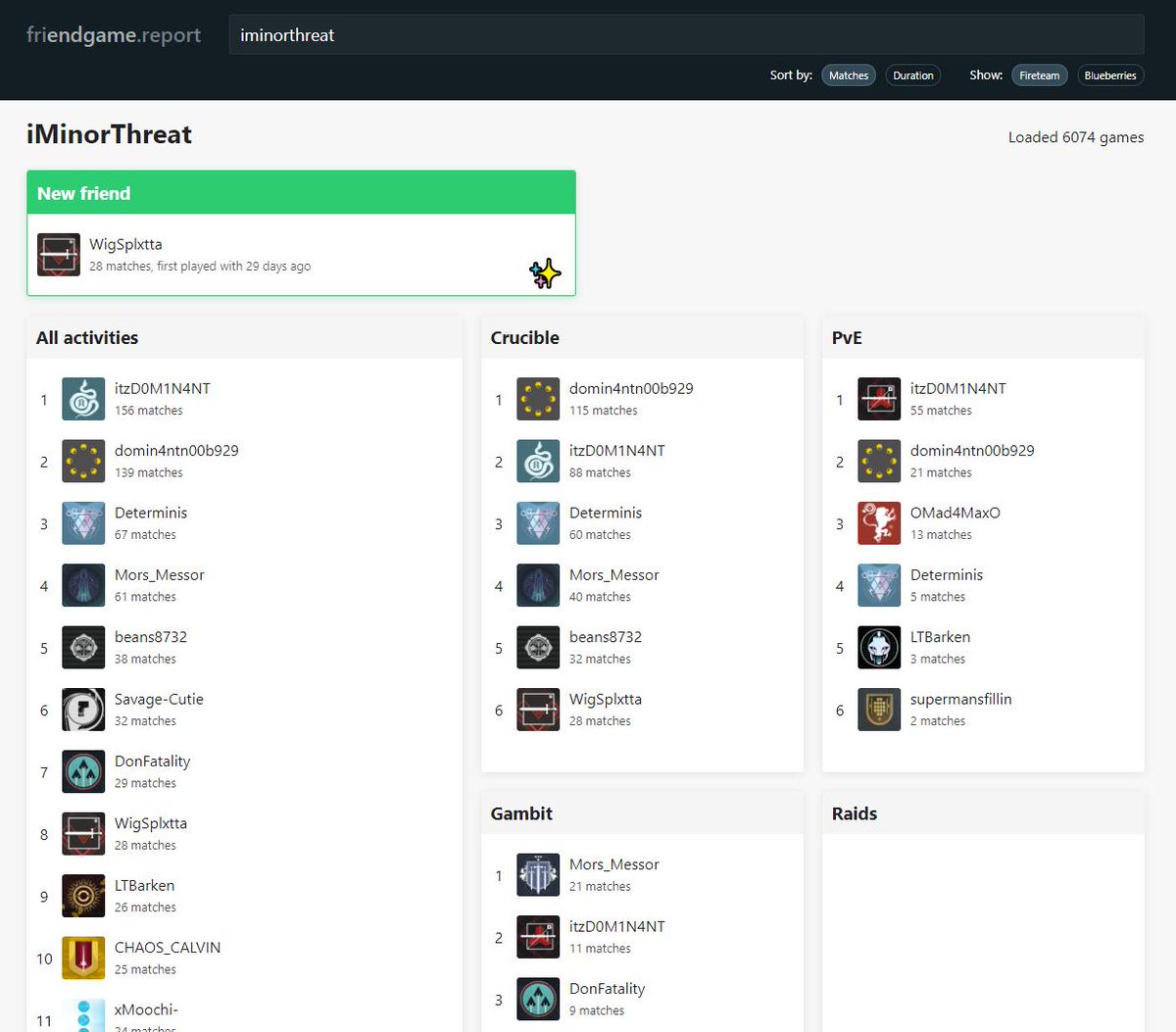
Task: Click the Loaded 6074 games text
Action: click(1076, 137)
